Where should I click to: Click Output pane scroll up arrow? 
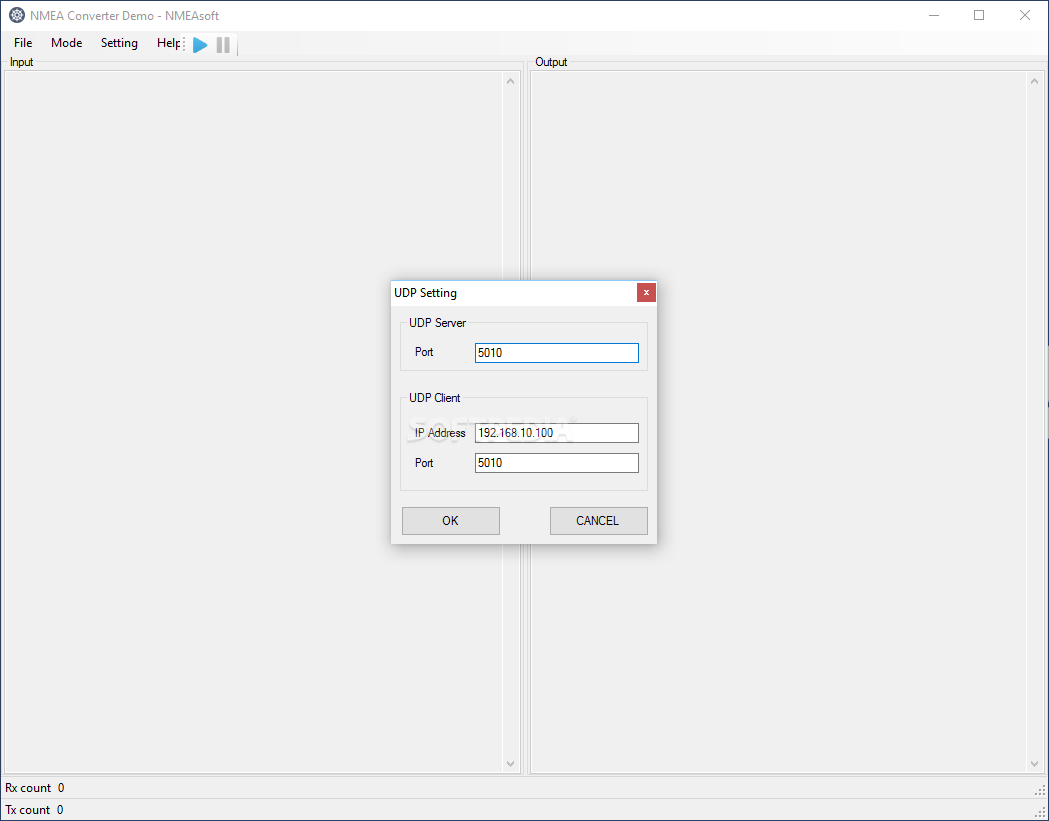[1034, 82]
